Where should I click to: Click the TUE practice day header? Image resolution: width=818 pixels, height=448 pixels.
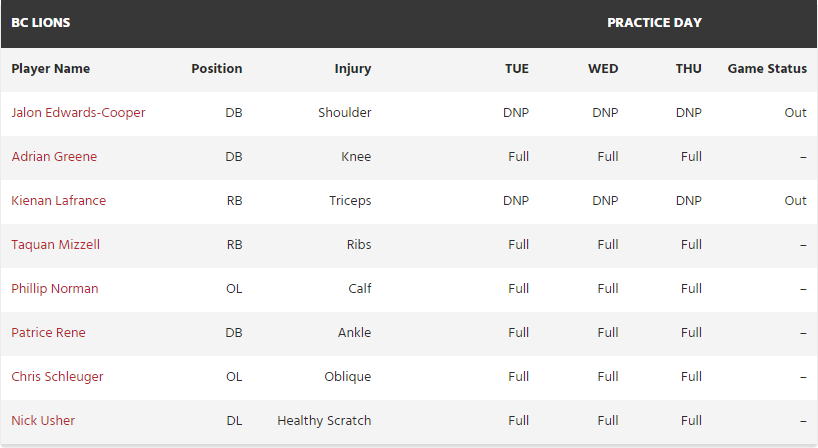coord(517,69)
